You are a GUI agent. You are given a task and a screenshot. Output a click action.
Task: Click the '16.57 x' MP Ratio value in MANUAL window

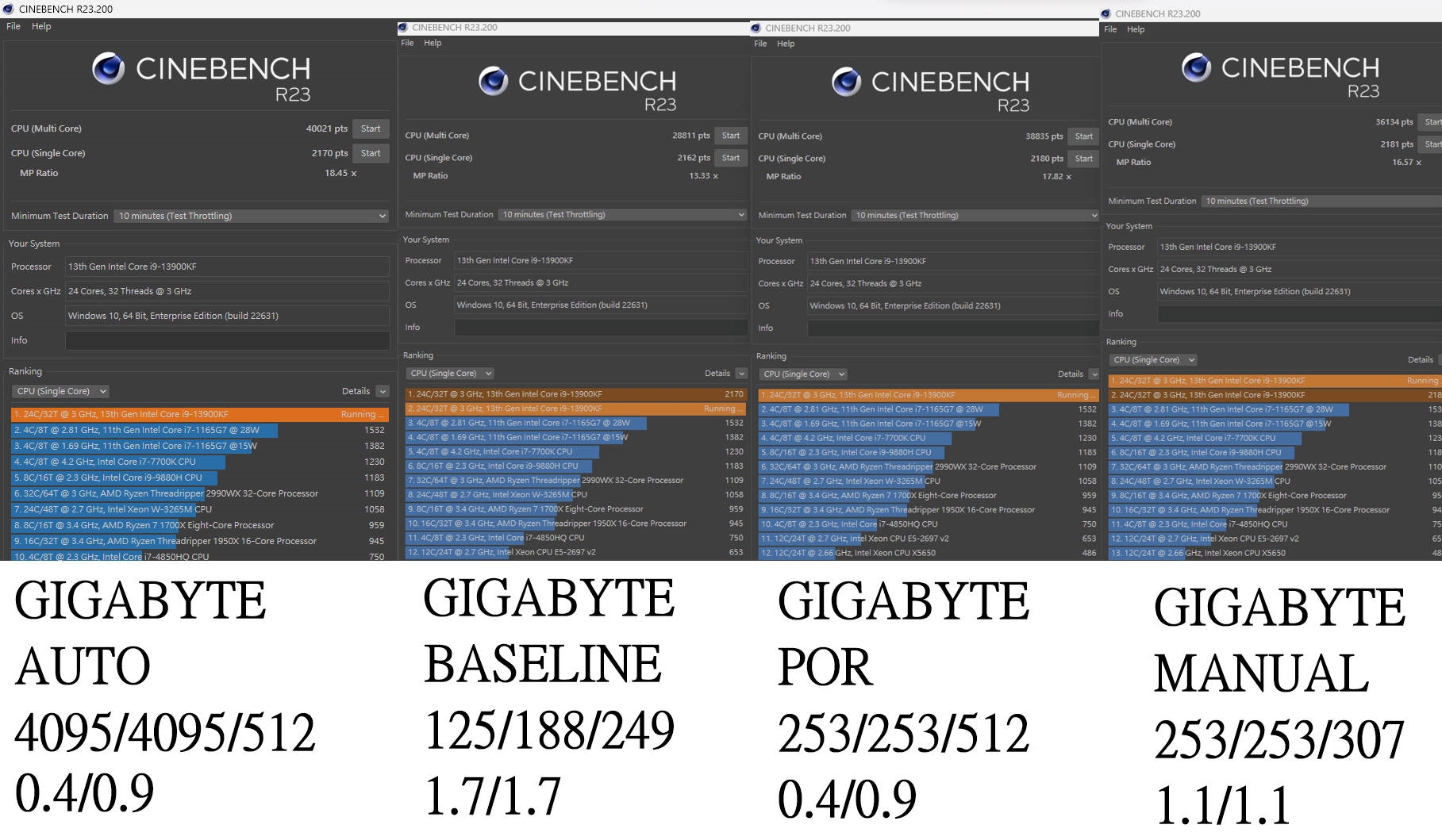pos(1406,162)
